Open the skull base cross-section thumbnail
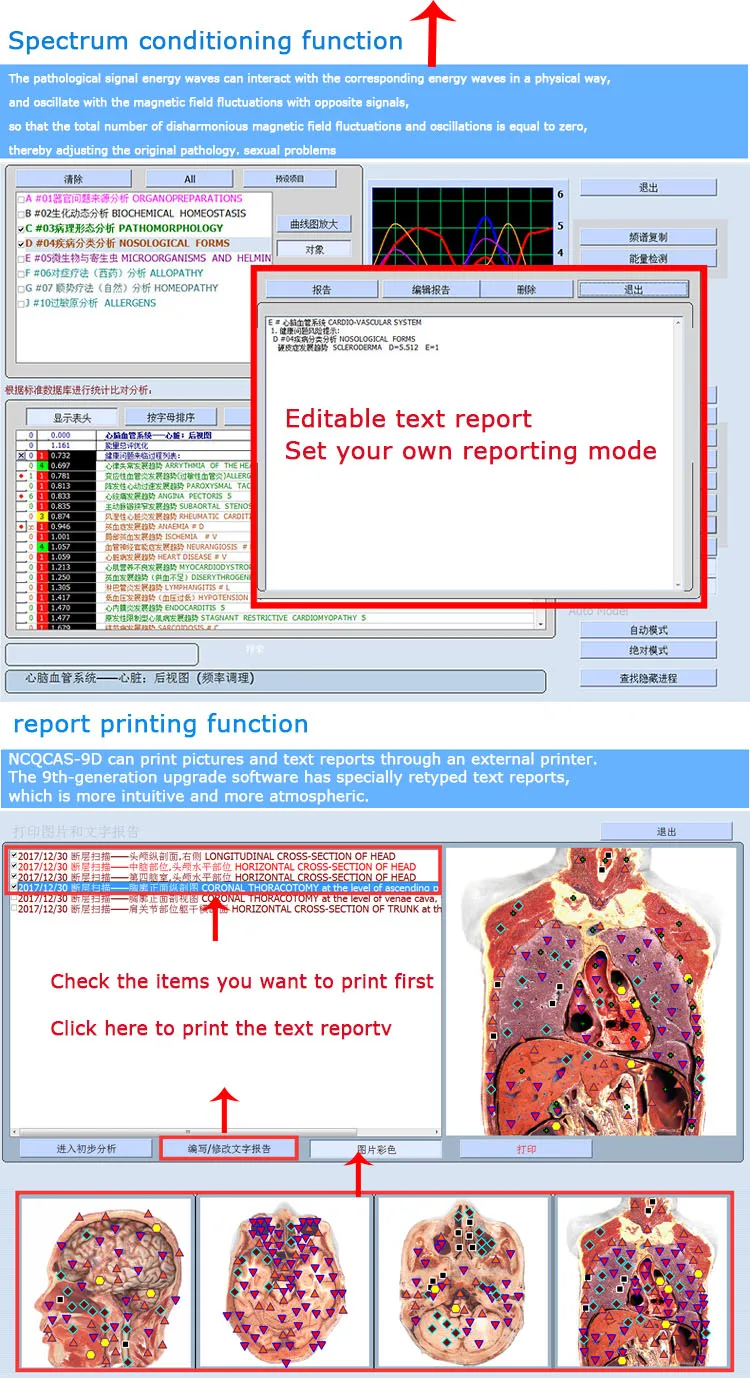 [x=463, y=1283]
